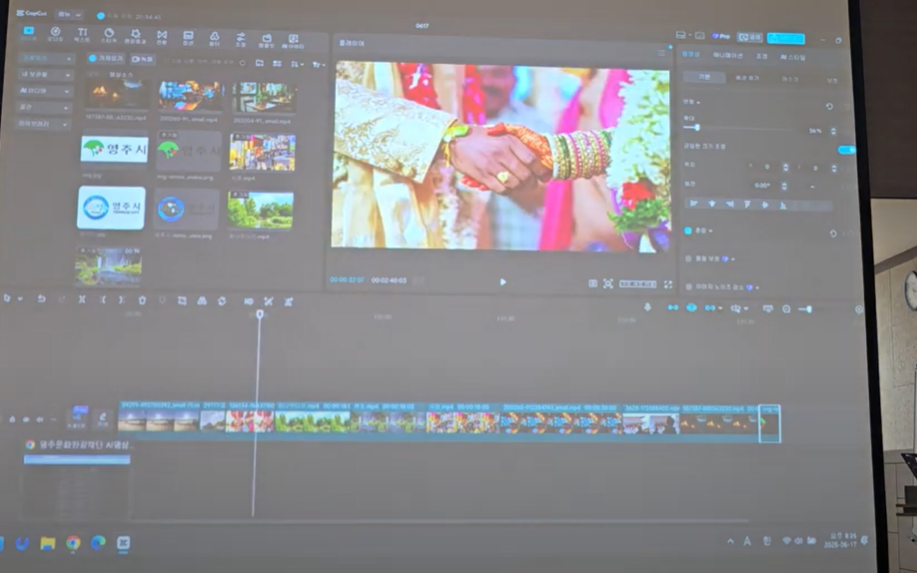Screen dimensions: 917x573
Task: Reset the transform section
Action: pyautogui.click(x=829, y=106)
